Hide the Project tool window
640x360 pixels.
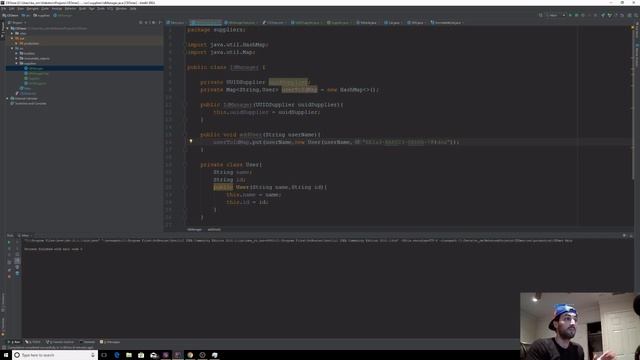(160, 22)
